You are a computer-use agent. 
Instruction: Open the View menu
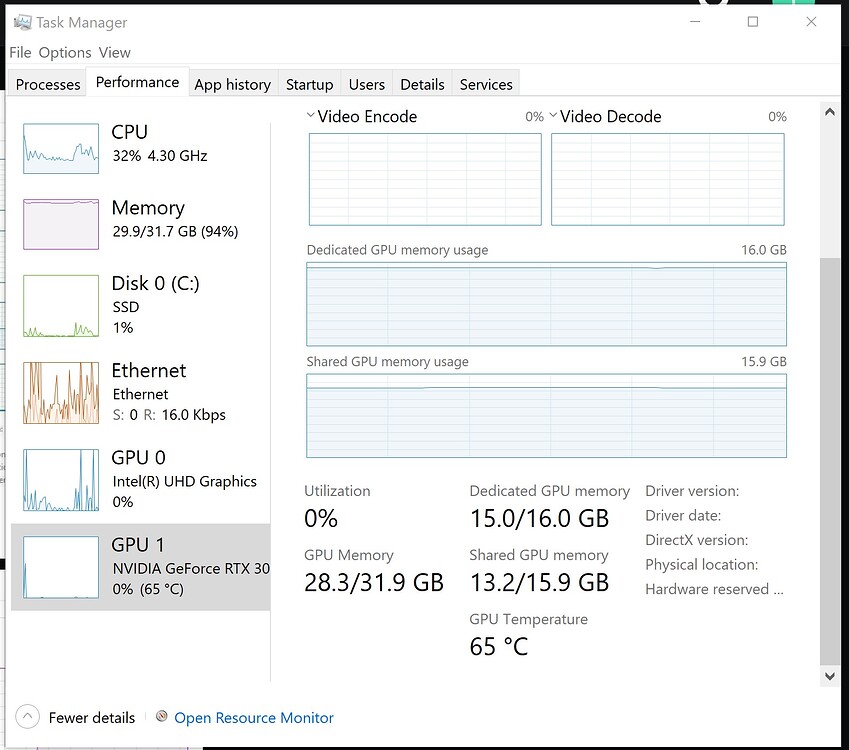[x=115, y=52]
